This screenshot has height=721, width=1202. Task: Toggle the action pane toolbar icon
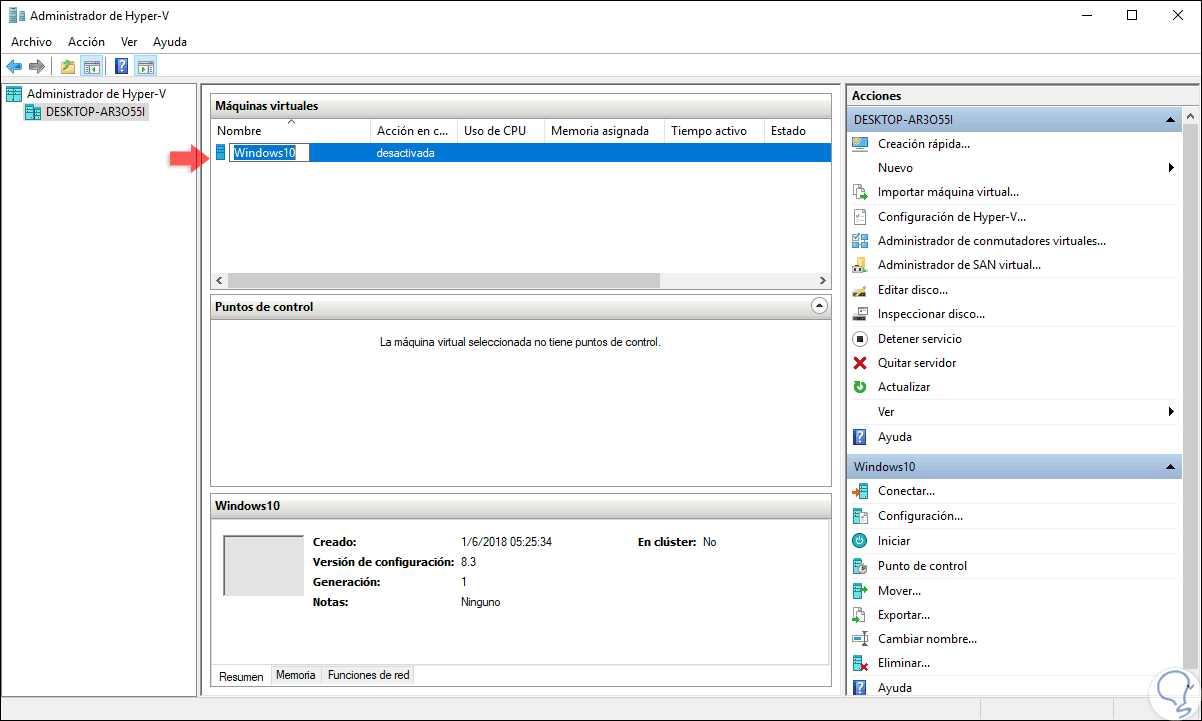[146, 67]
